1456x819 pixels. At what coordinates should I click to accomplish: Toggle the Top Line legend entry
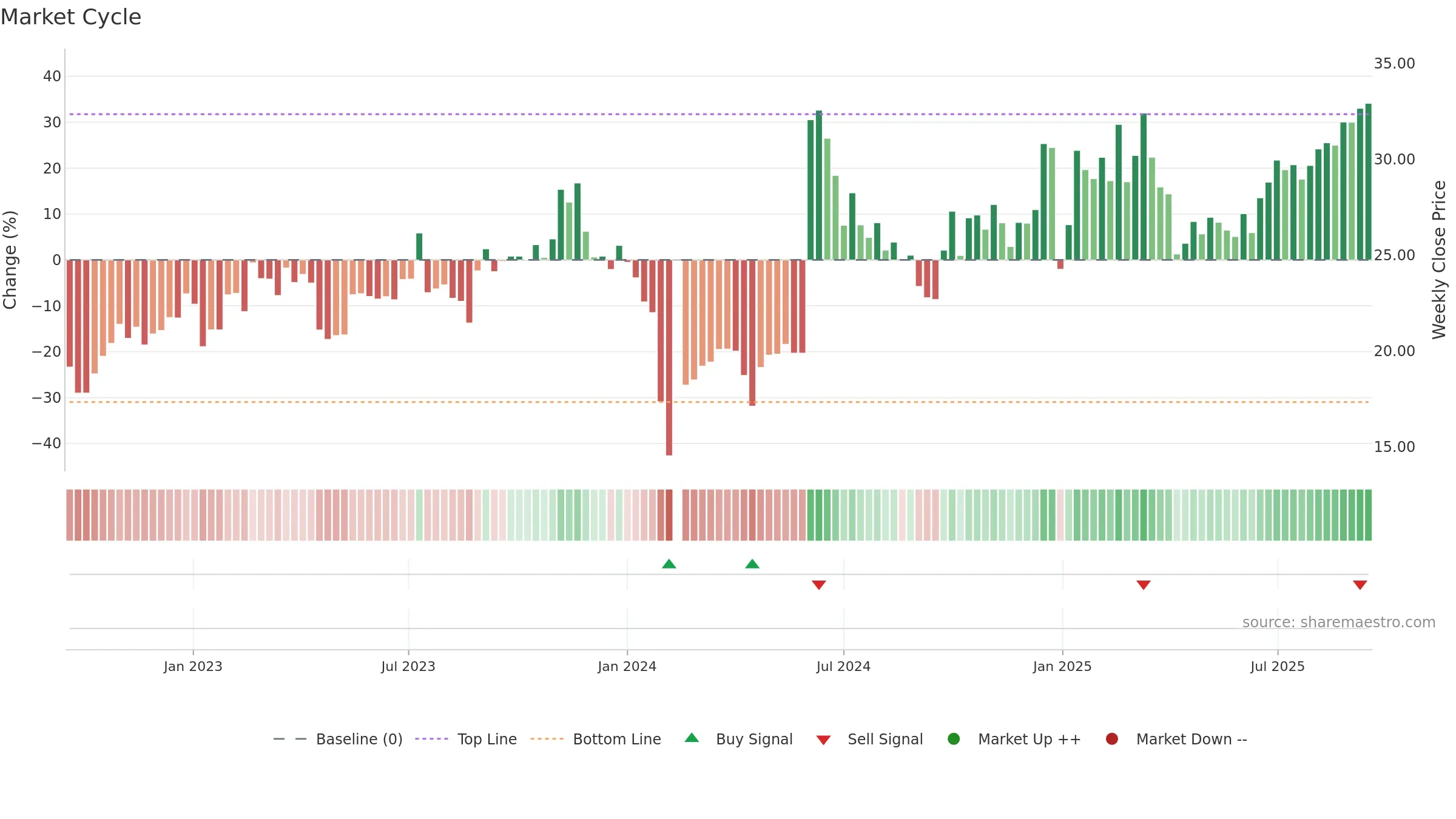(x=466, y=739)
